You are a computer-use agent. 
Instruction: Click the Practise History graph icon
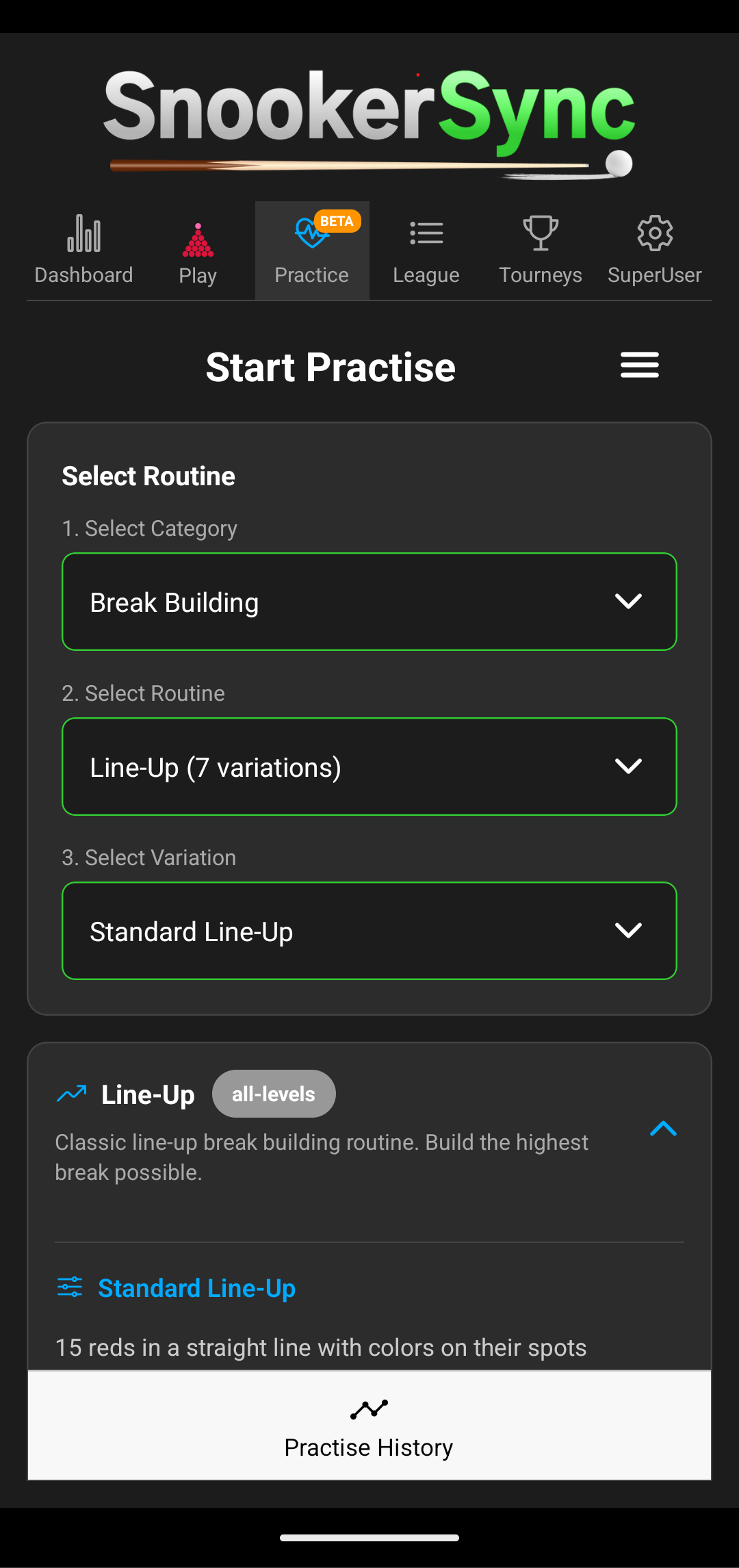(369, 1409)
